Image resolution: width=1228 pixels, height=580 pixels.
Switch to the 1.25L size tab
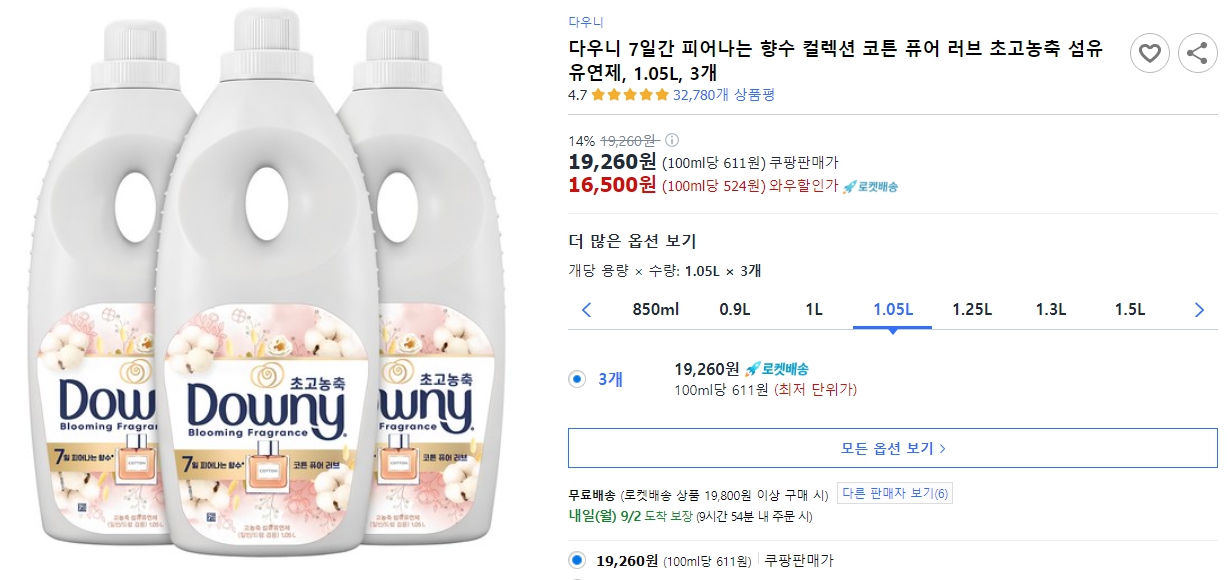(971, 310)
